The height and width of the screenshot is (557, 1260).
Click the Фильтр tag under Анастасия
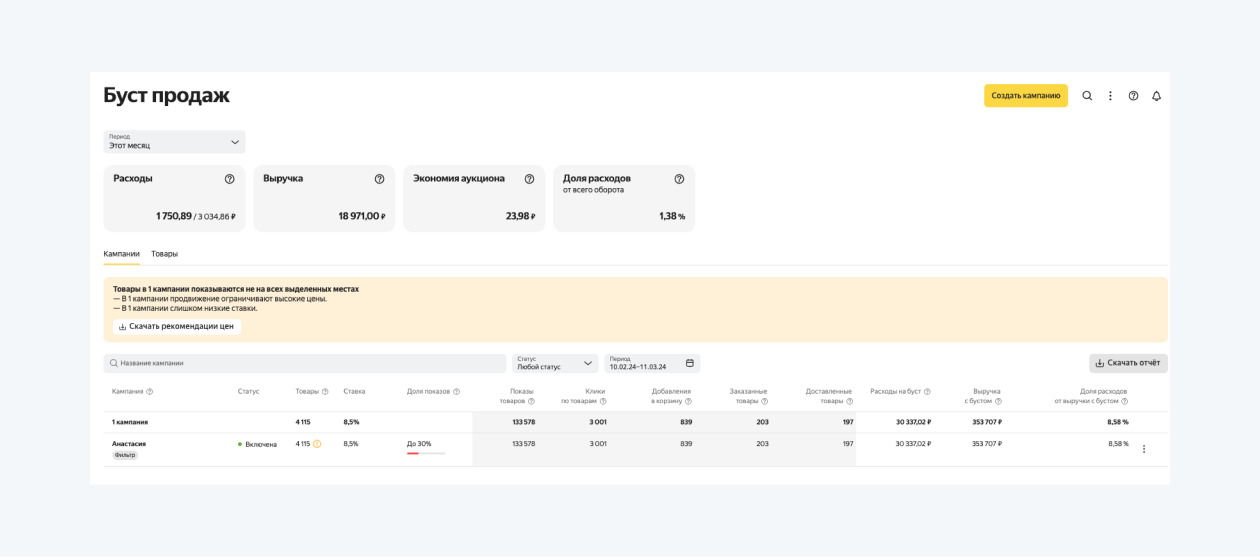[x=125, y=455]
